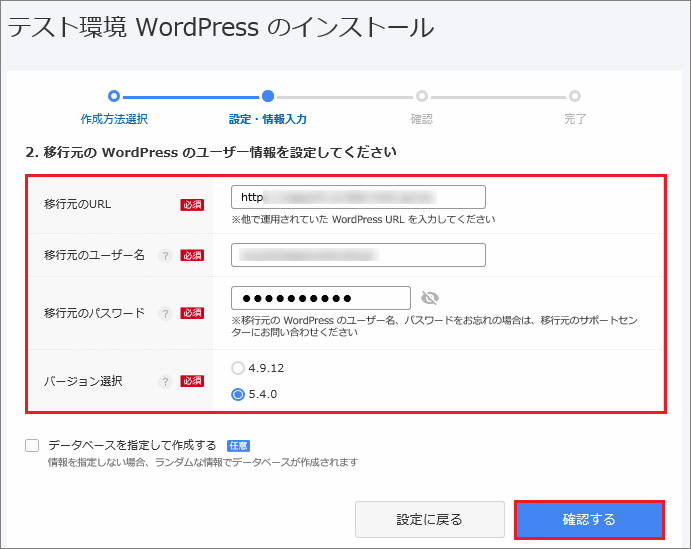
Task: Click the 完了 step label
Action: pos(575,119)
